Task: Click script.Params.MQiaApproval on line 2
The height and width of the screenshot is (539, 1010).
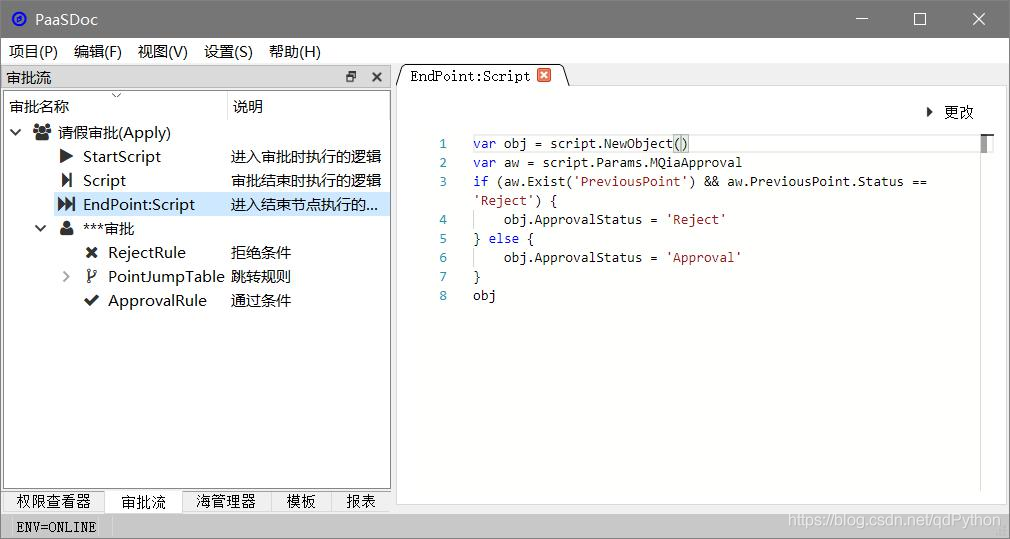Action: pos(642,163)
